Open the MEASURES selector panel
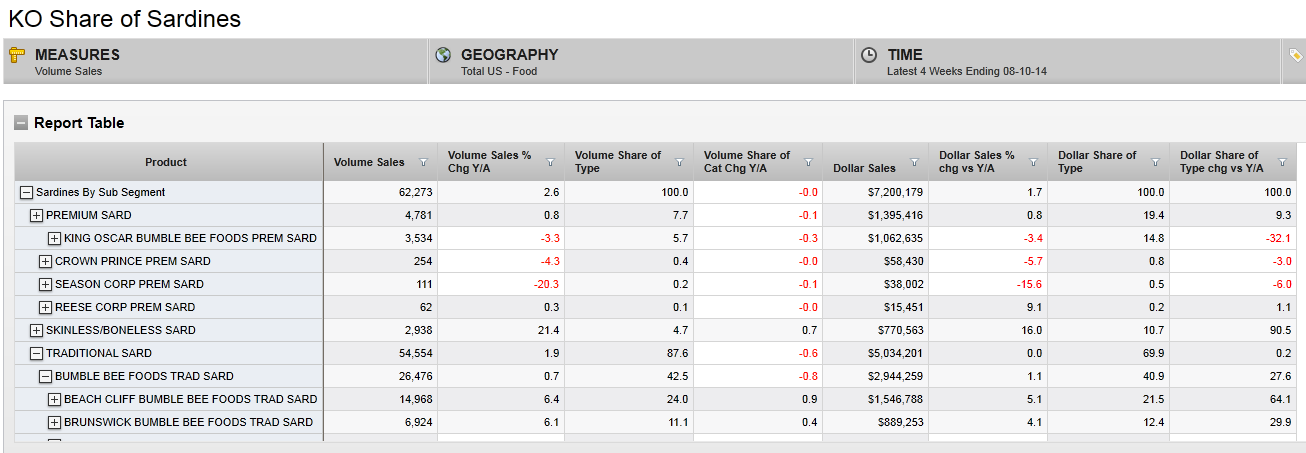 pyautogui.click(x=215, y=62)
